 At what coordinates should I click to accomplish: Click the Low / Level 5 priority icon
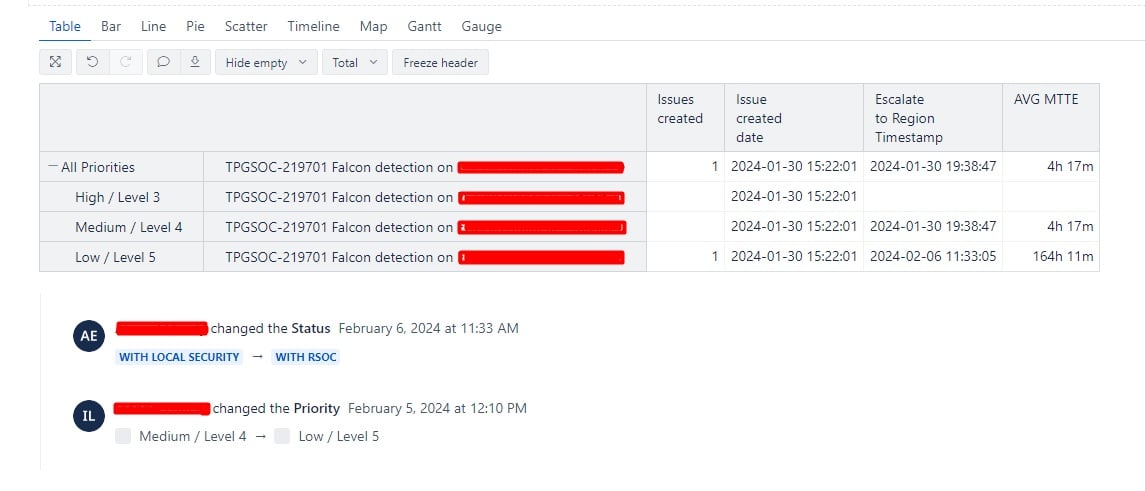click(x=283, y=436)
